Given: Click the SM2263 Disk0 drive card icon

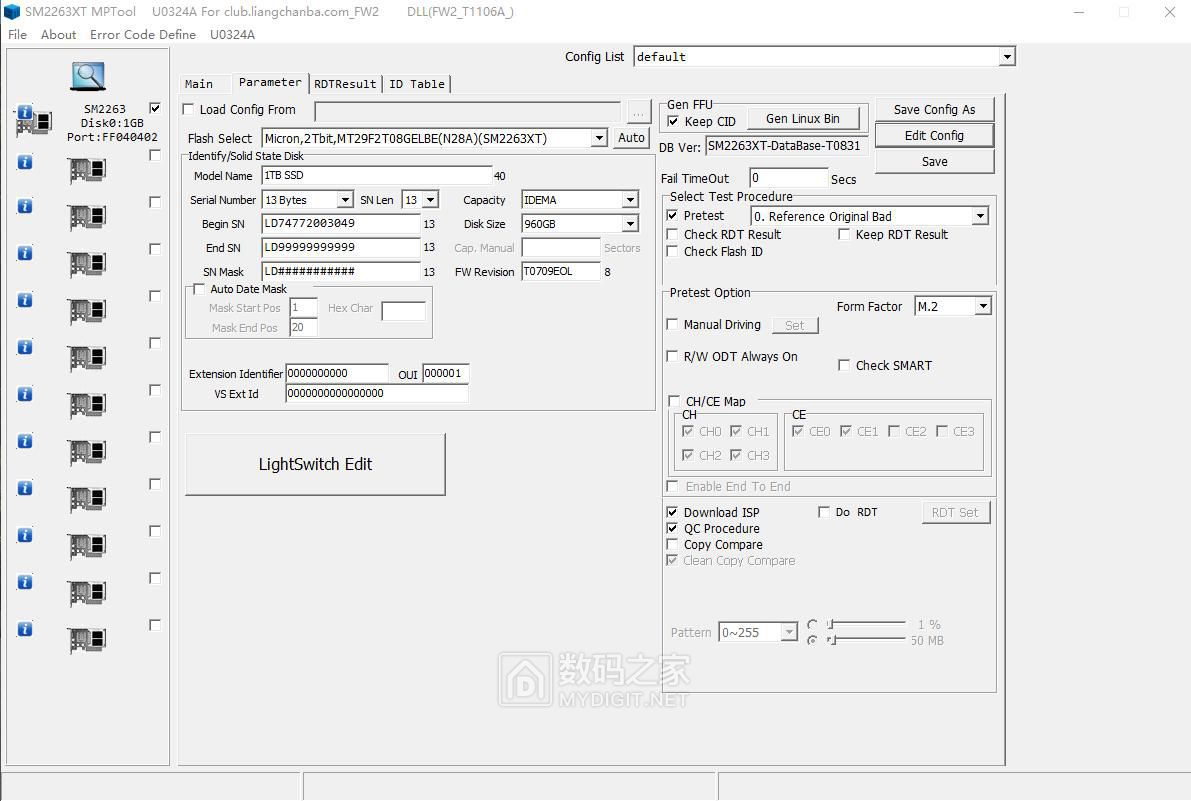Looking at the screenshot, I should click(x=40, y=124).
